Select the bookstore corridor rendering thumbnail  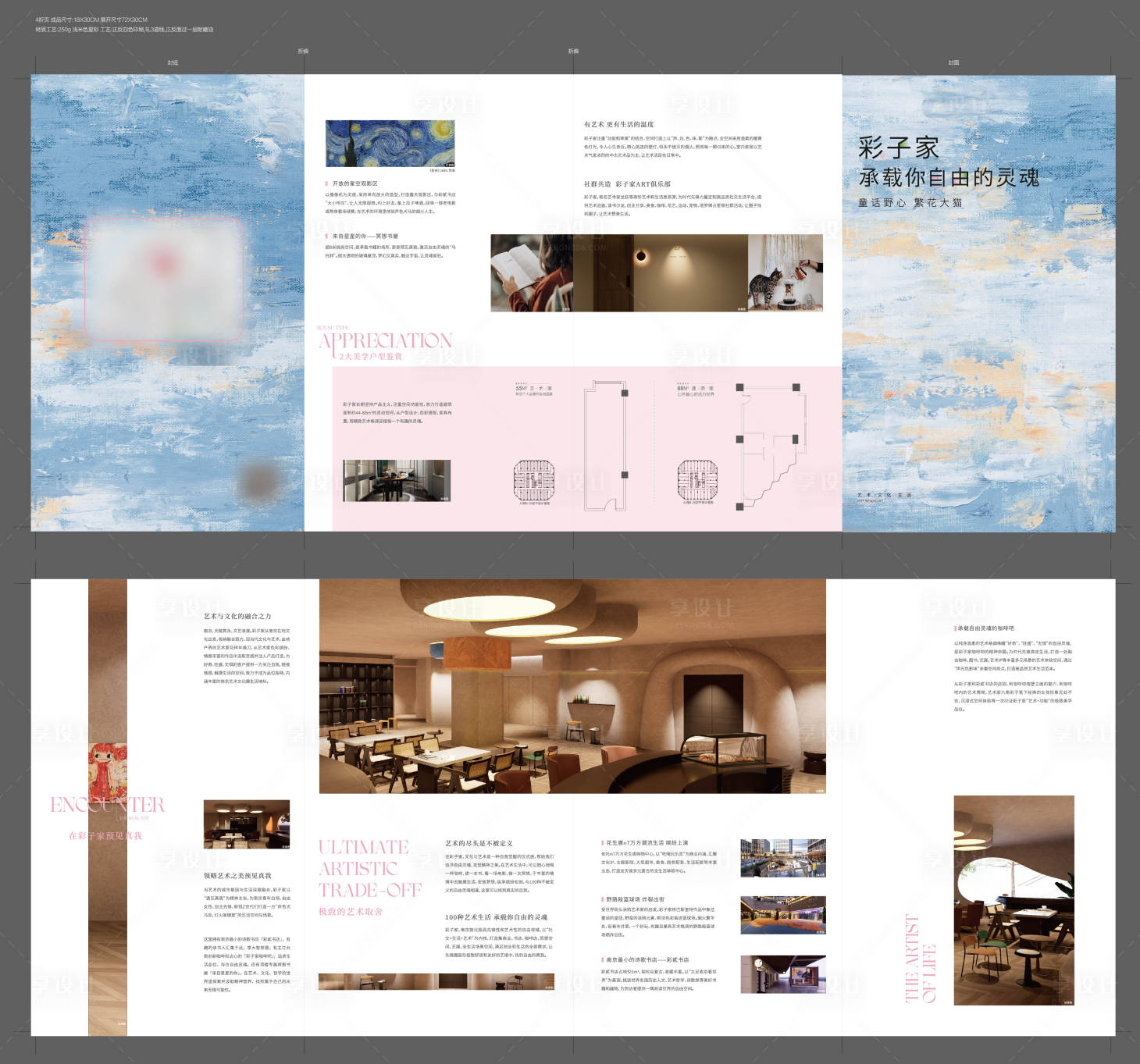coord(783,974)
